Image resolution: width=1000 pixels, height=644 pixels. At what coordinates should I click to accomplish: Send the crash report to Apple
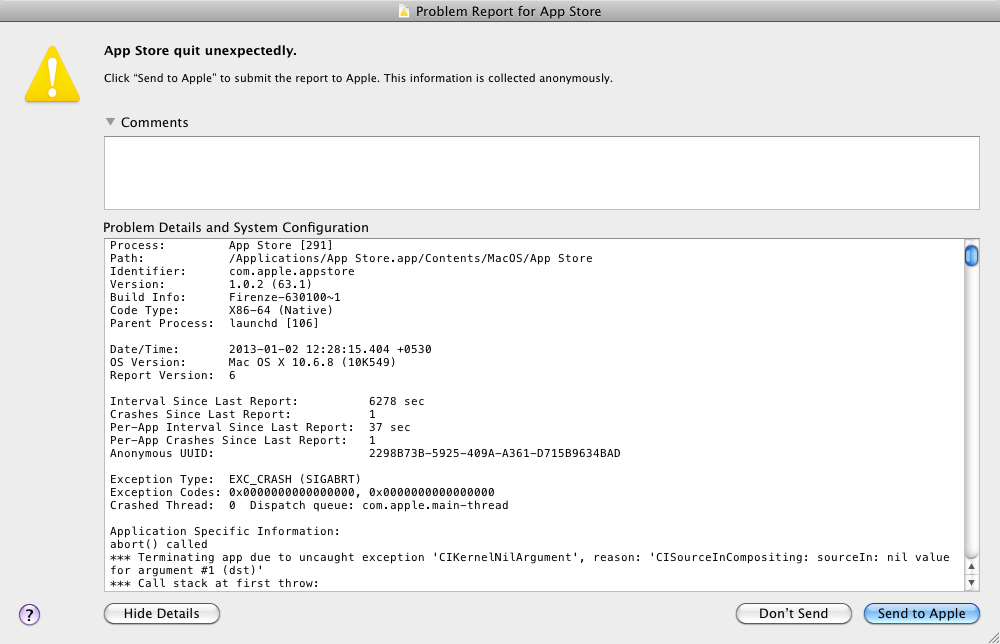922,613
